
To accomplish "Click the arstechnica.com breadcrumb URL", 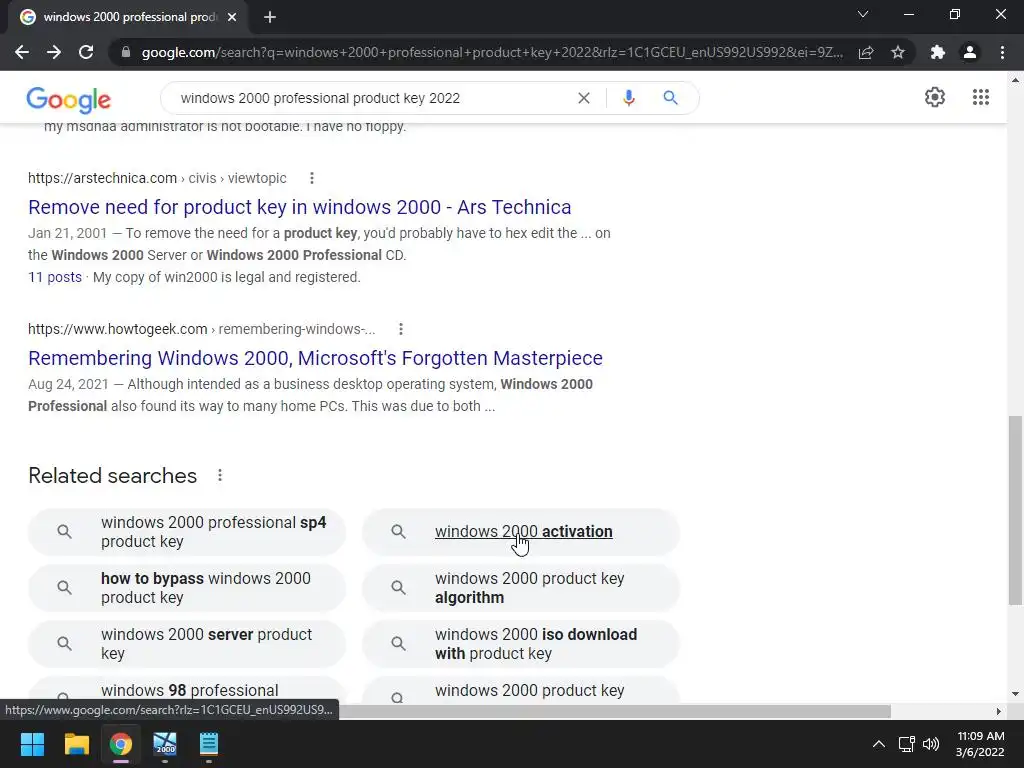I will pos(157,178).
